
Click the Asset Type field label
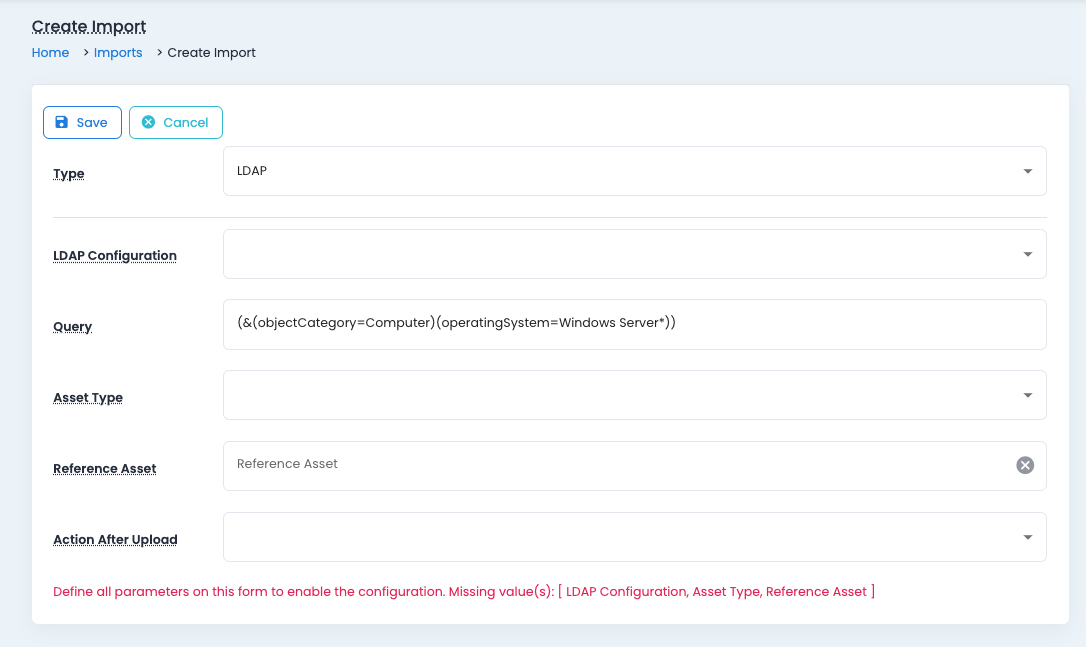88,398
